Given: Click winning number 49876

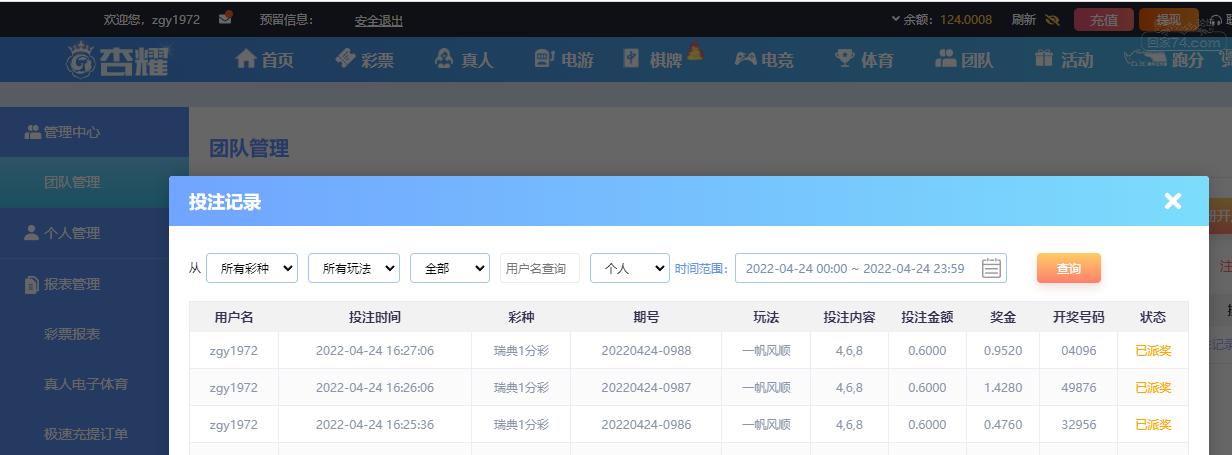Looking at the screenshot, I should coord(1079,388).
